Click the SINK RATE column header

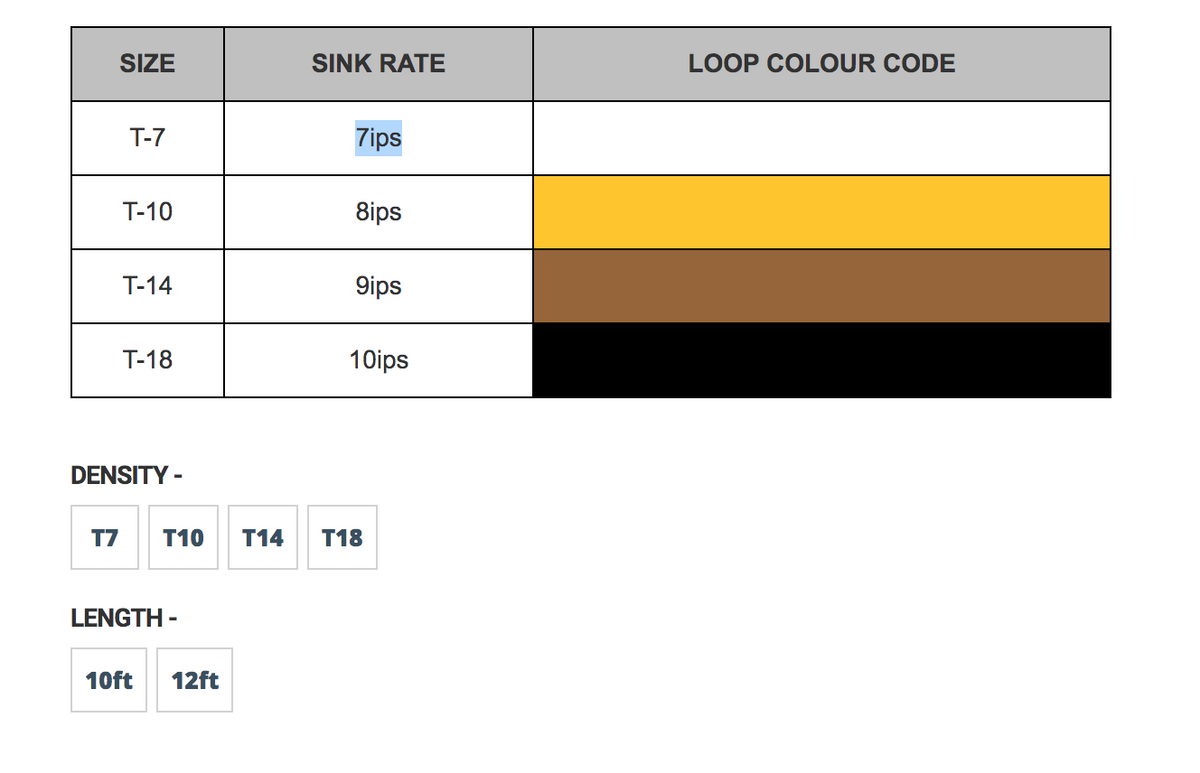tap(378, 64)
